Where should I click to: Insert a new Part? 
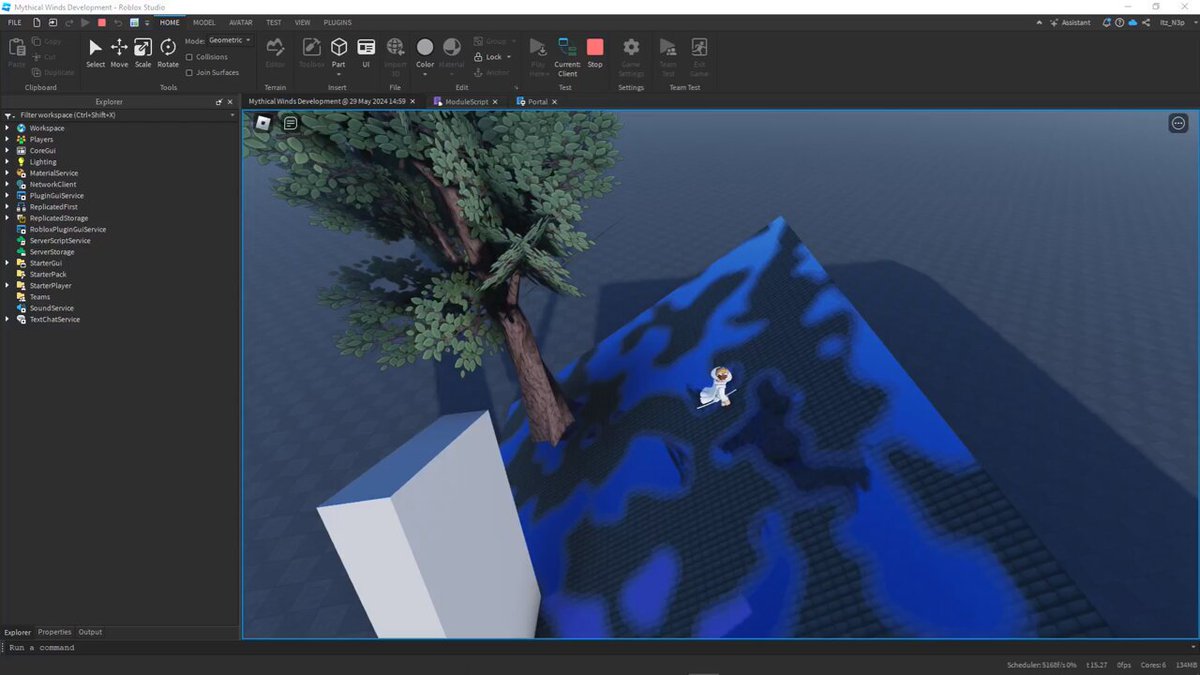click(x=339, y=47)
